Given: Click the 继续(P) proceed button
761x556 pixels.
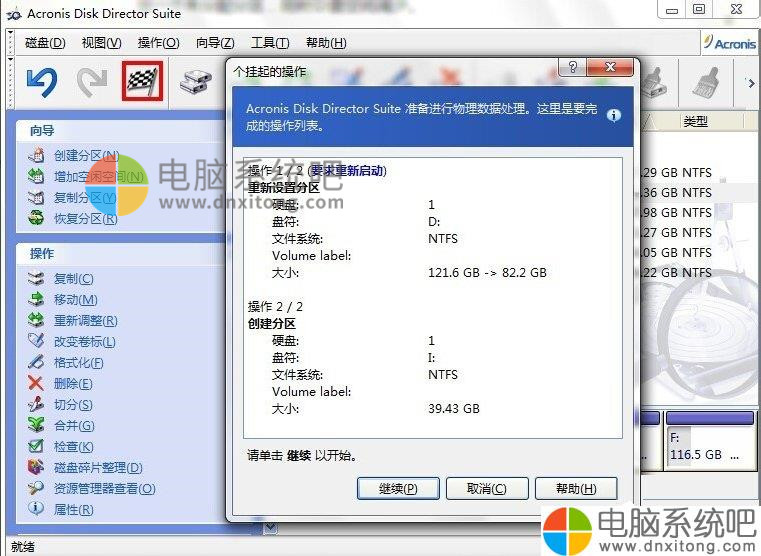Looking at the screenshot, I should [398, 489].
